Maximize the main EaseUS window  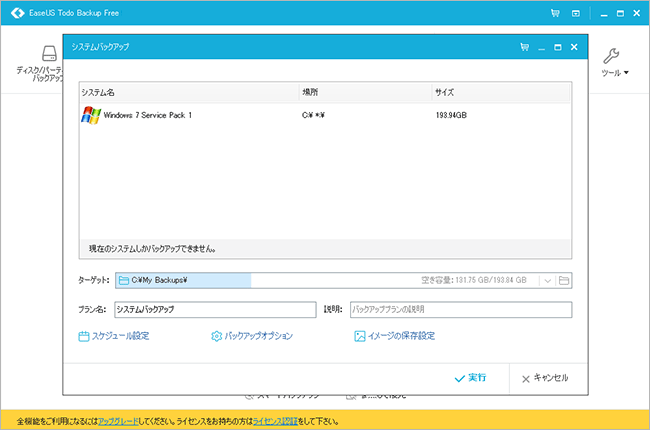[x=620, y=13]
